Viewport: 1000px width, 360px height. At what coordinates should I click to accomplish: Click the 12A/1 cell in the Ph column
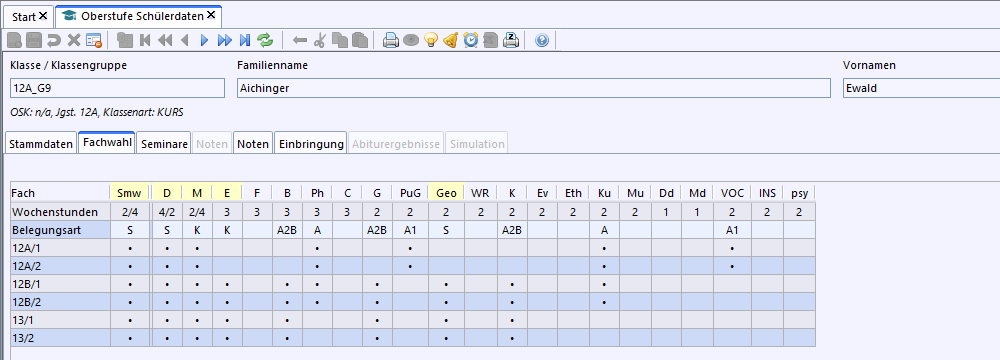pos(317,247)
